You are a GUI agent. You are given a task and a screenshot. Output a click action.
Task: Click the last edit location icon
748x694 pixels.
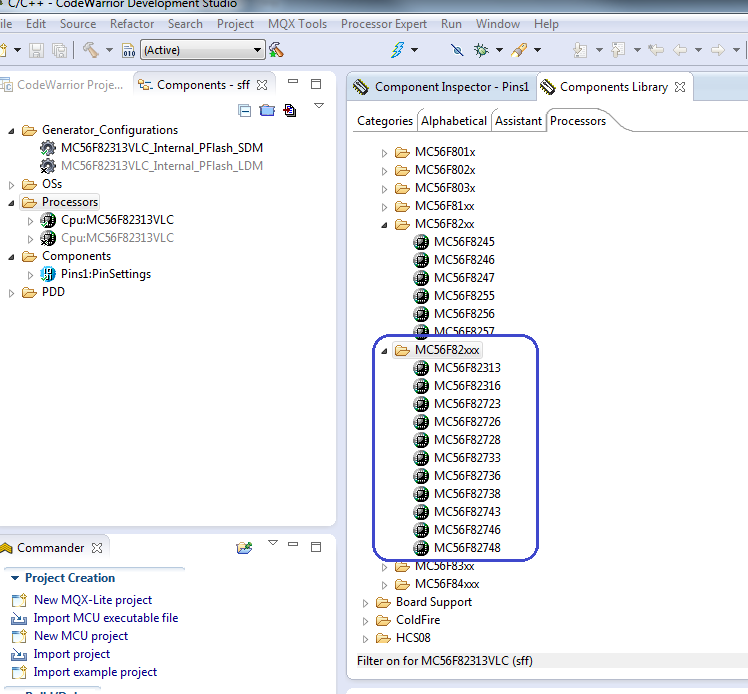point(656,50)
